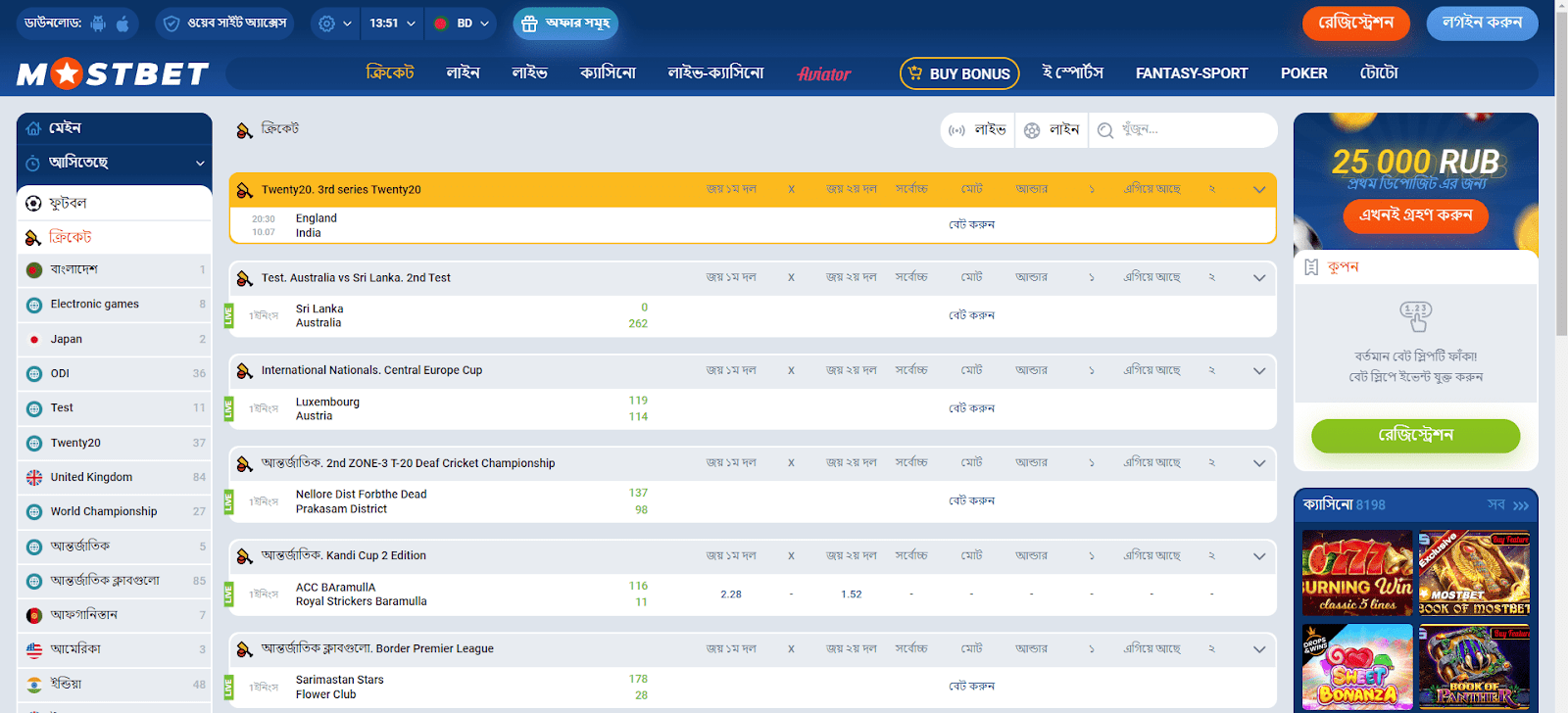The width and height of the screenshot is (1568, 713).
Task: Open the time 13:51 dropdown
Action: point(392,24)
